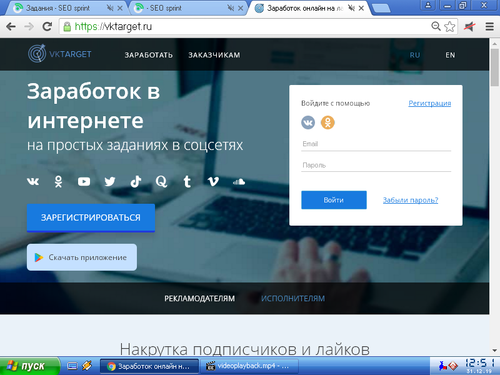Image resolution: width=500 pixels, height=375 pixels.
Task: Log in with Odnoklassniki orange icon
Action: [328, 123]
